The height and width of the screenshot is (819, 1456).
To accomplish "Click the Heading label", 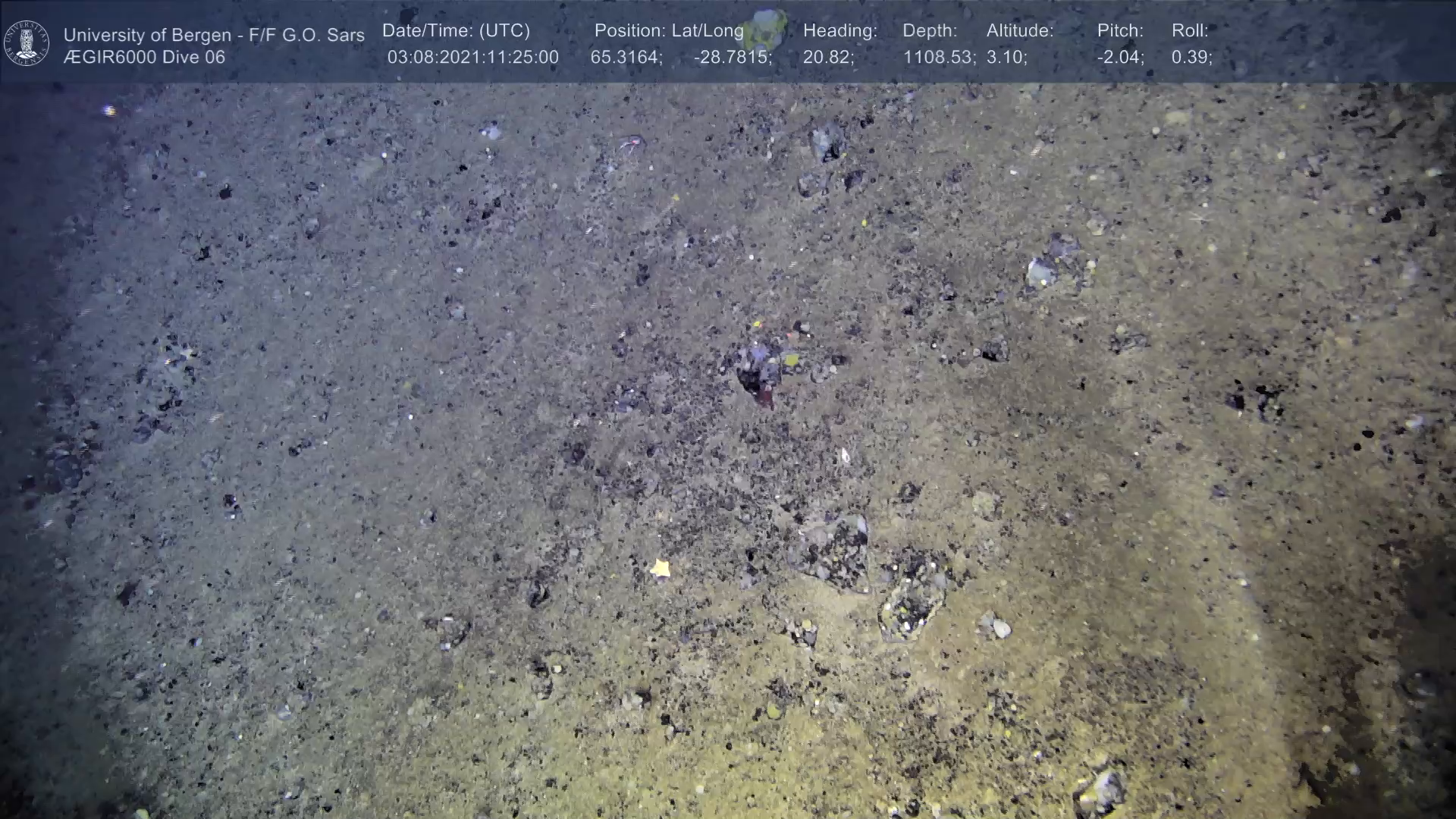I will coord(839,31).
